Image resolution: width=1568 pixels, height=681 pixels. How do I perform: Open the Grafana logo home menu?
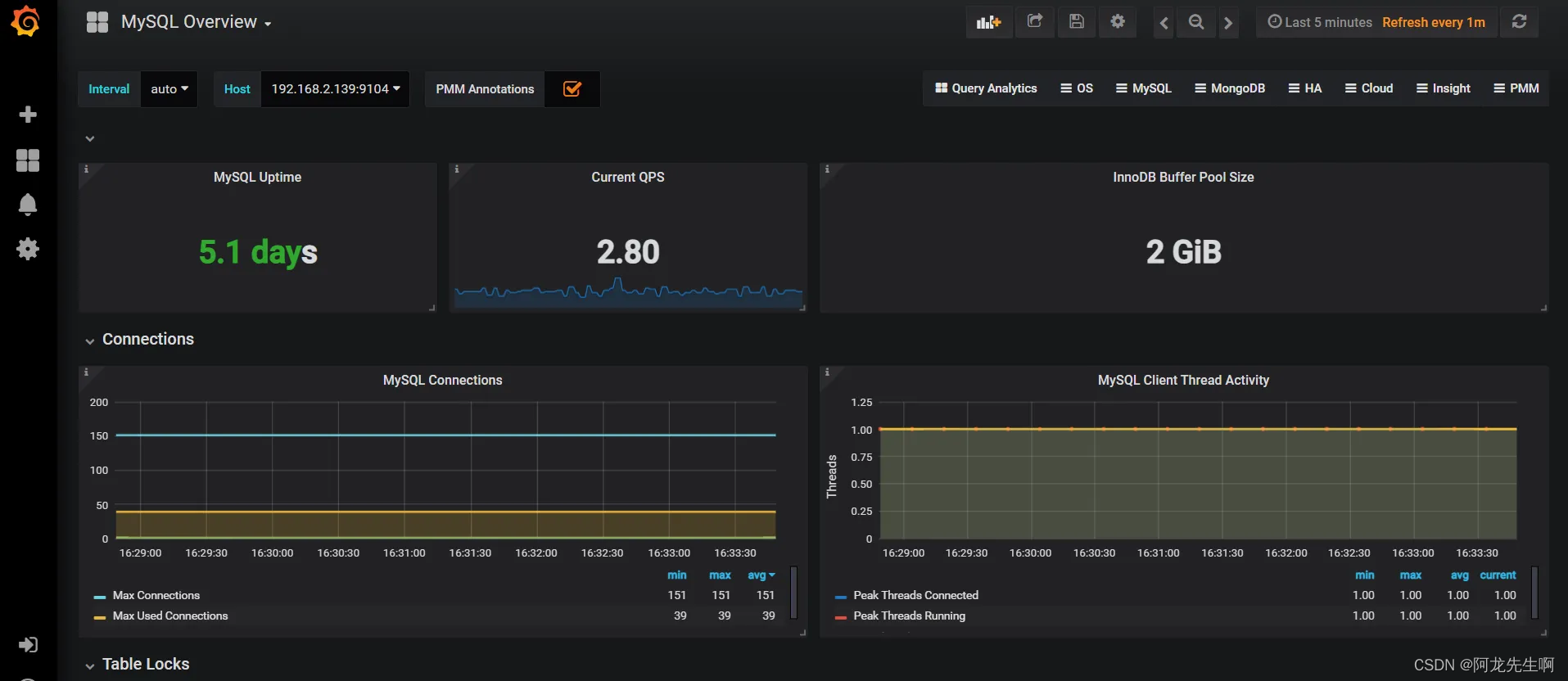point(25,21)
